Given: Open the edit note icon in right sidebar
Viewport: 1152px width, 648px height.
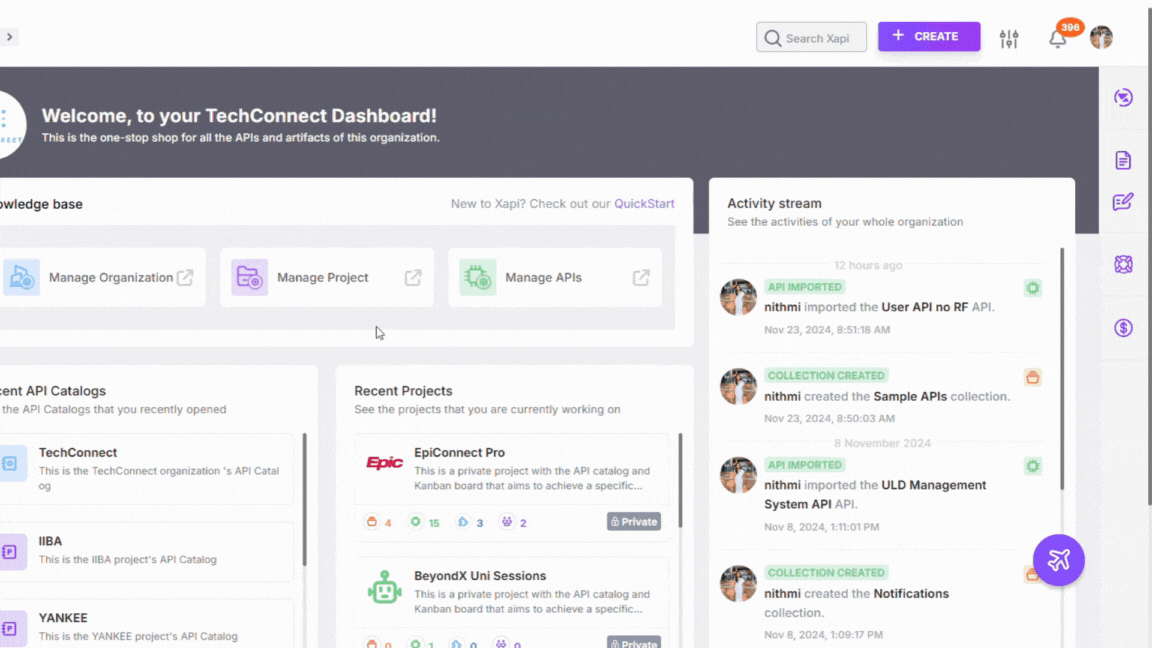Looking at the screenshot, I should tap(1123, 202).
